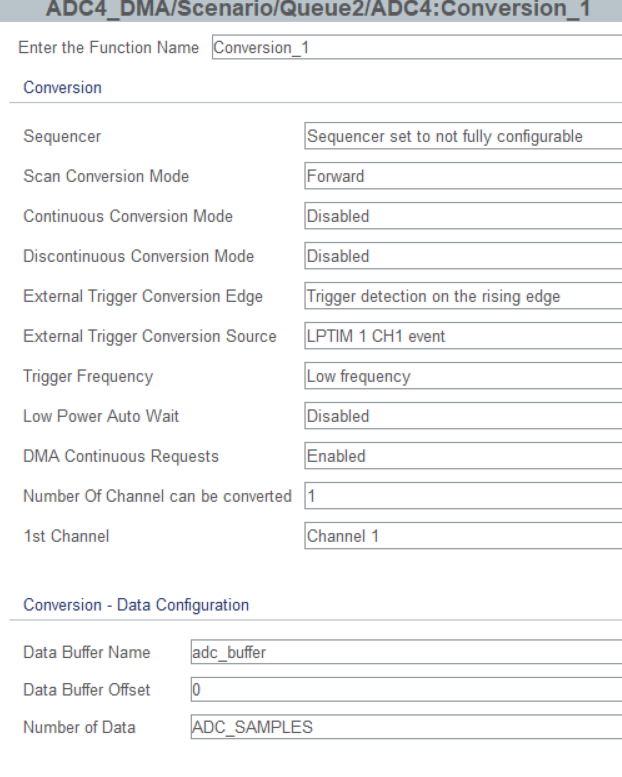Click the DMA Continuous Requests label
The height and width of the screenshot is (777, 622).
click(121, 456)
